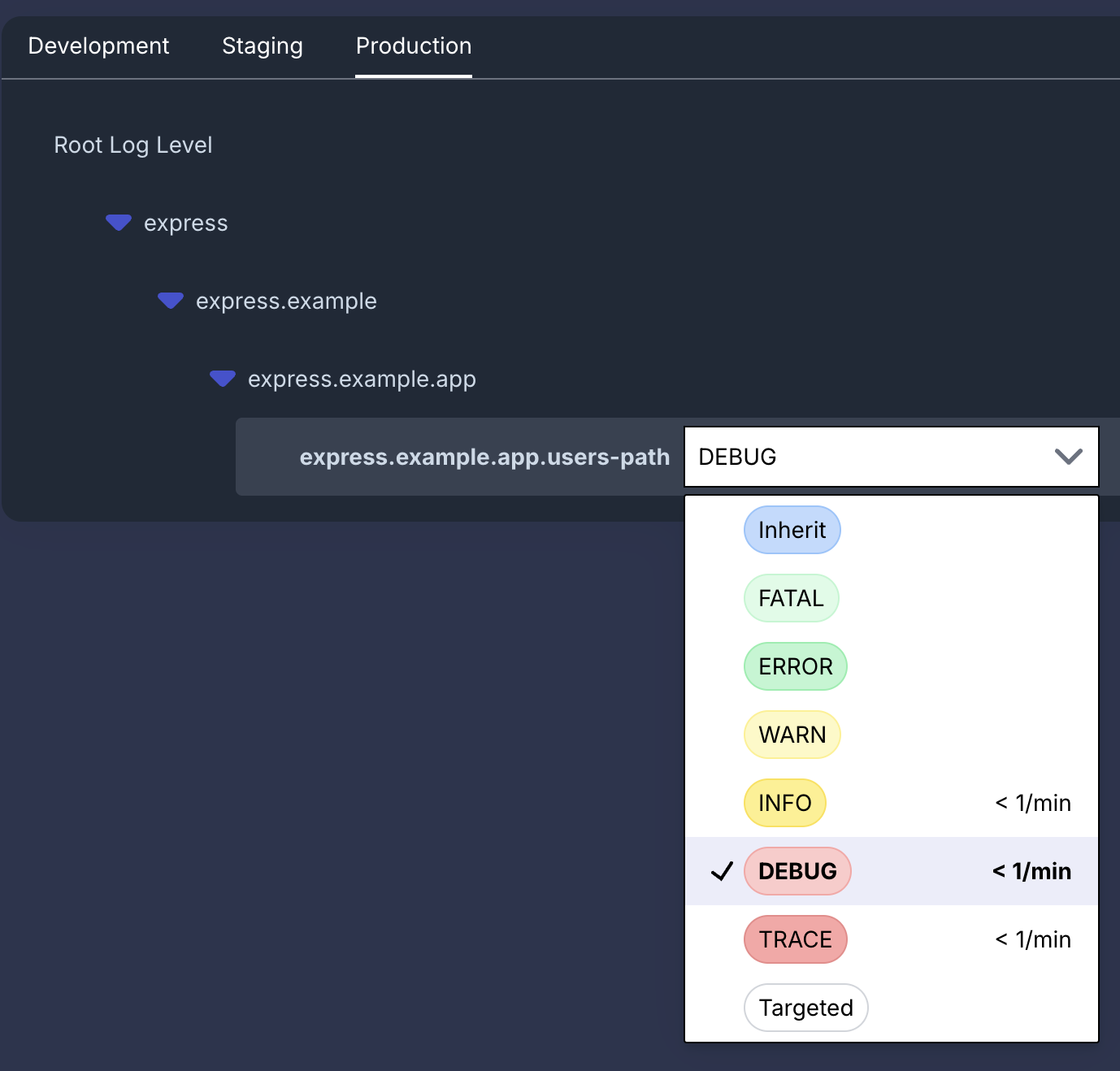
Task: Click the checkmark beside DEBUG
Action: point(722,871)
